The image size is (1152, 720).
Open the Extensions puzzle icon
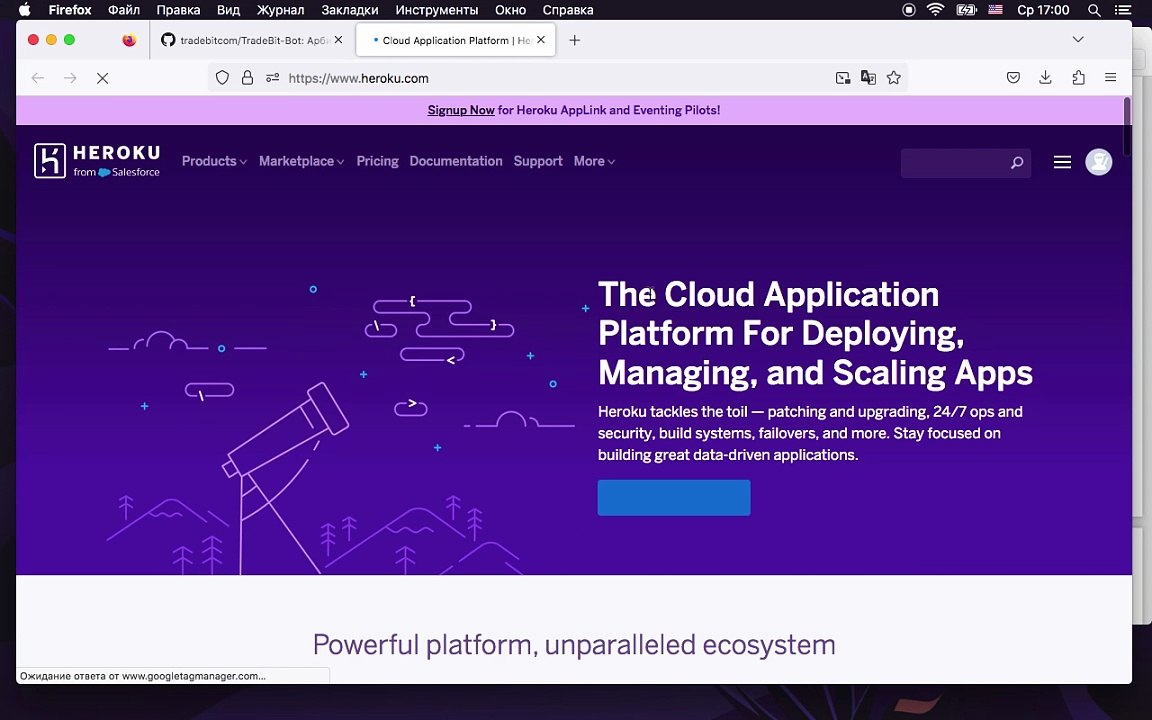[x=1079, y=78]
